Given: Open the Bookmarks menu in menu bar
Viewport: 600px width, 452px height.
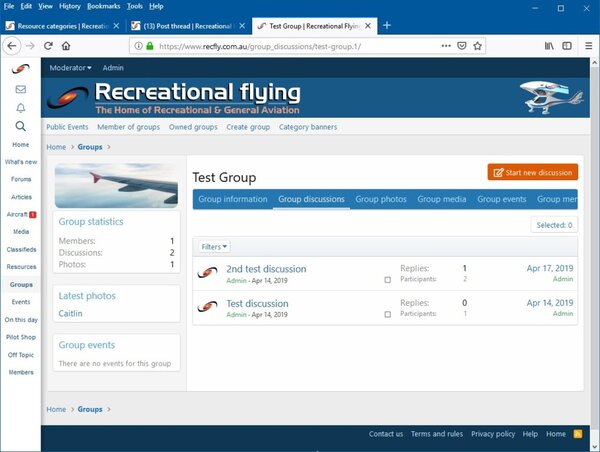Looking at the screenshot, I should coord(103,6).
